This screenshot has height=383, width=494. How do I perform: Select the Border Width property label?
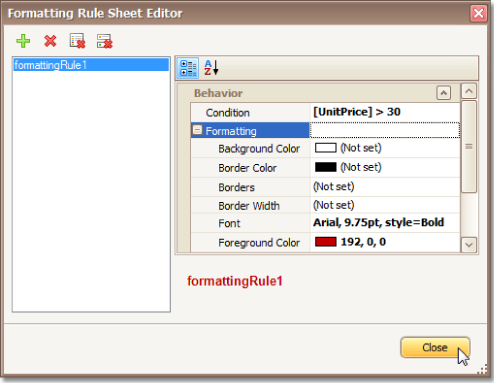pyautogui.click(x=249, y=206)
